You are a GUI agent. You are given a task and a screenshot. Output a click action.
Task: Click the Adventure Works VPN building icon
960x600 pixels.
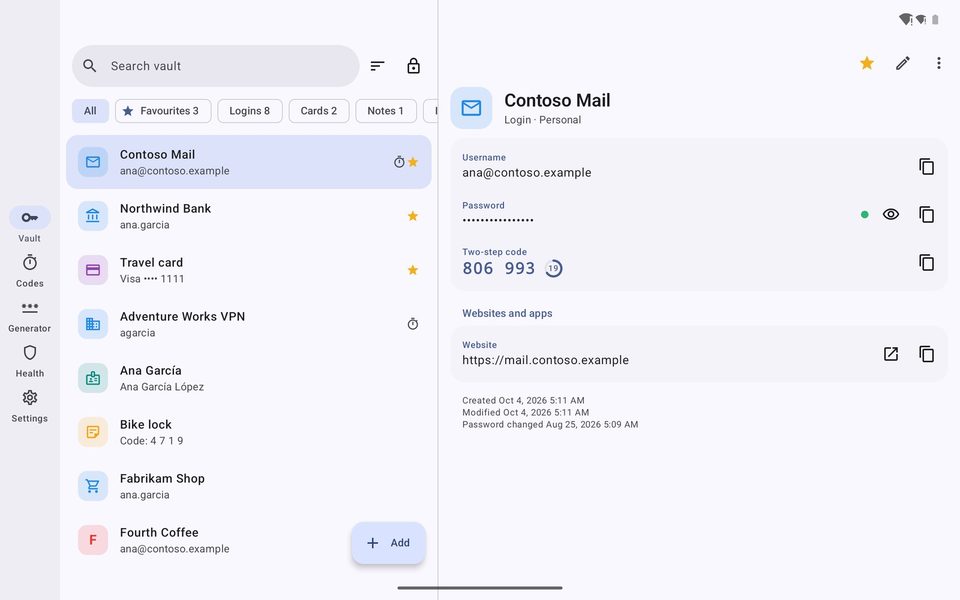pyautogui.click(x=92, y=324)
